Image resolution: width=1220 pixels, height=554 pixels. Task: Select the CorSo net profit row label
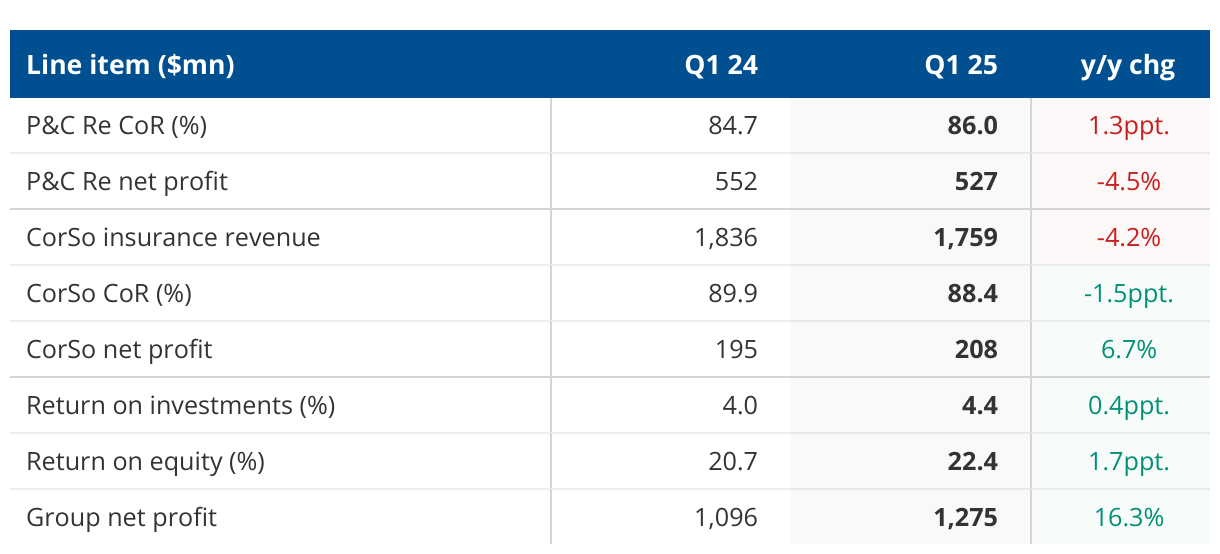click(x=119, y=350)
